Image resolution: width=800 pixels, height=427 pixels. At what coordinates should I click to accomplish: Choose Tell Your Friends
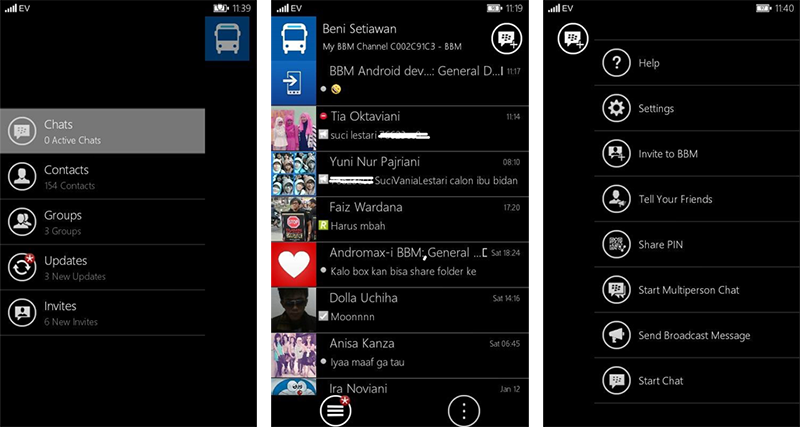[697, 199]
